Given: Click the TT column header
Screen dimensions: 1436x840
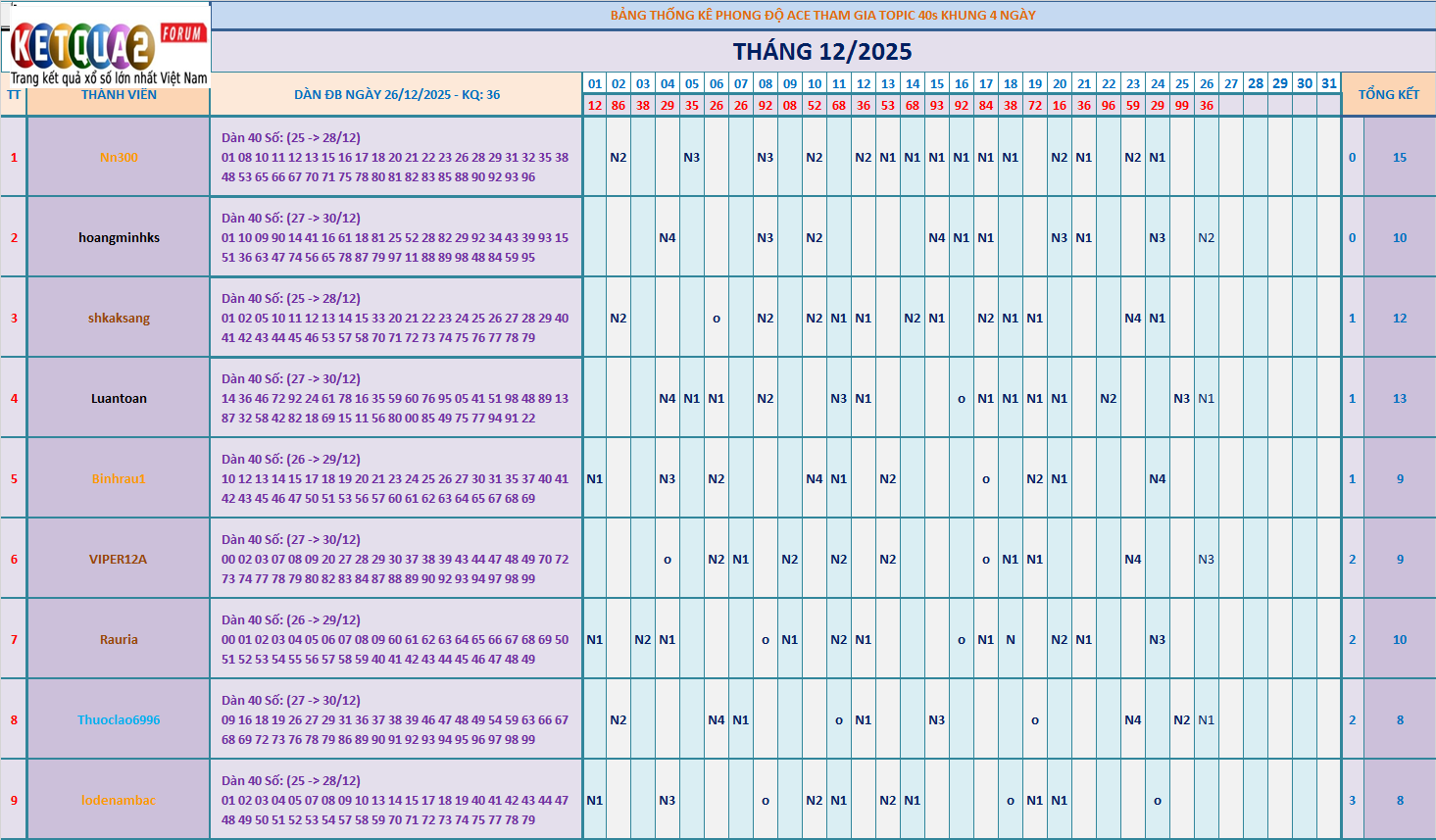Looking at the screenshot, I should [14, 95].
